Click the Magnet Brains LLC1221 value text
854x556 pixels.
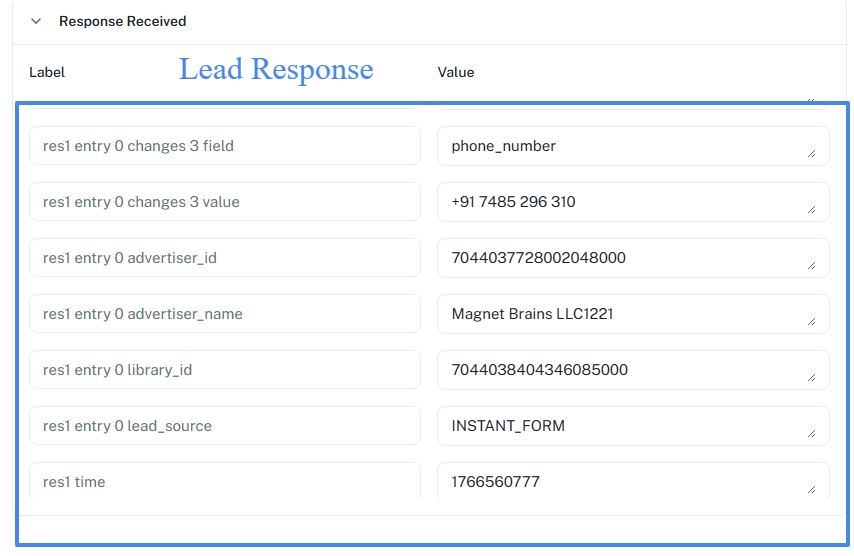[532, 314]
